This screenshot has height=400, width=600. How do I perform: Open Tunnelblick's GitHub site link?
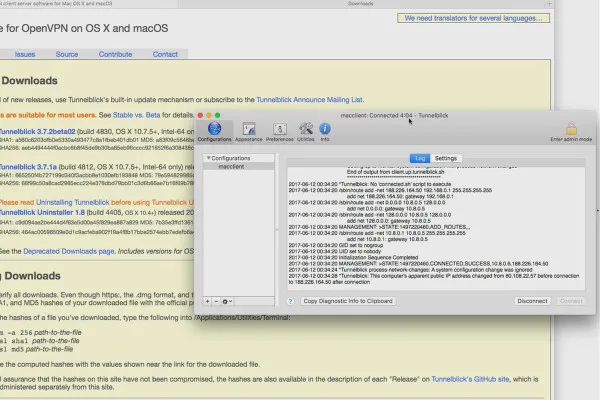(470, 379)
